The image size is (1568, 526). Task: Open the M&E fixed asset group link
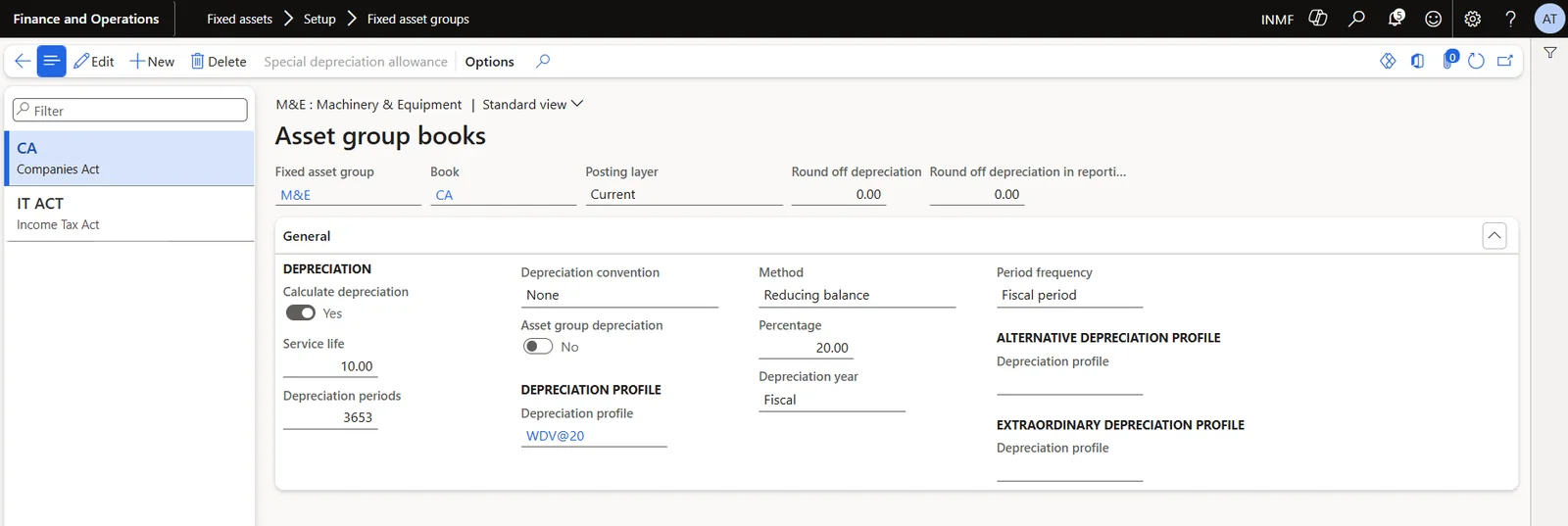295,195
